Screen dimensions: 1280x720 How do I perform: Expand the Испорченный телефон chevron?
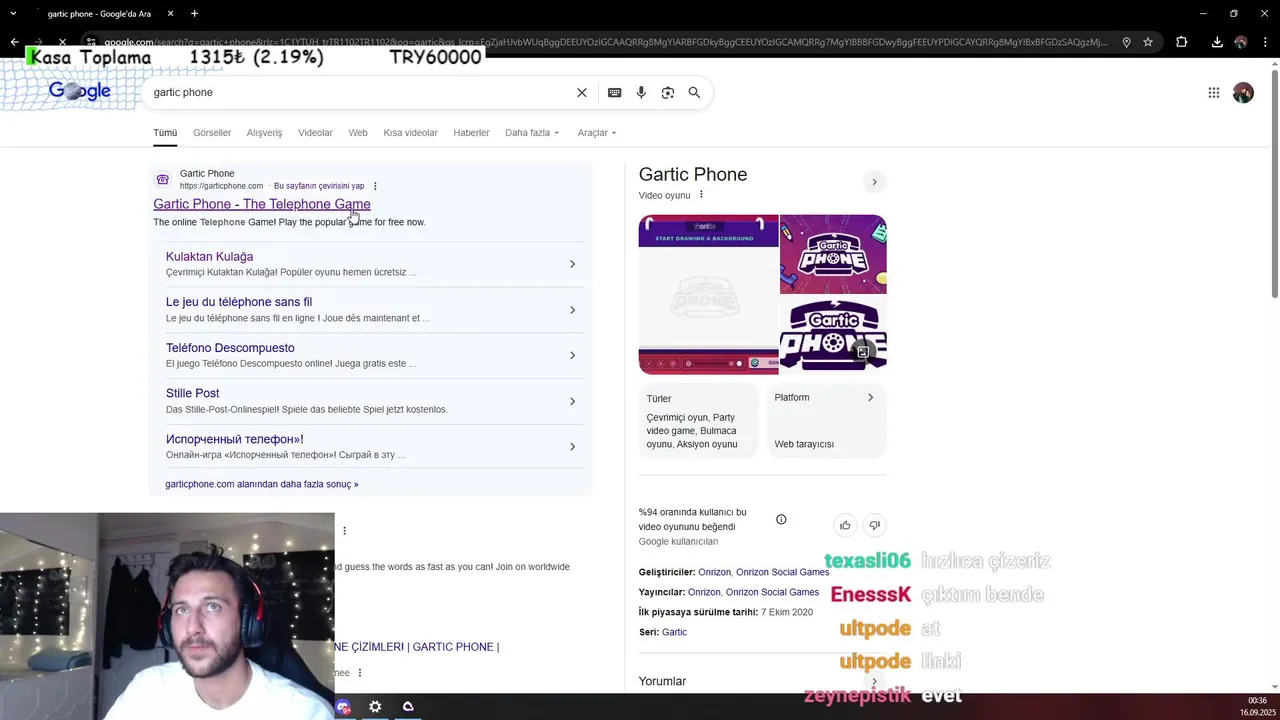click(572, 447)
